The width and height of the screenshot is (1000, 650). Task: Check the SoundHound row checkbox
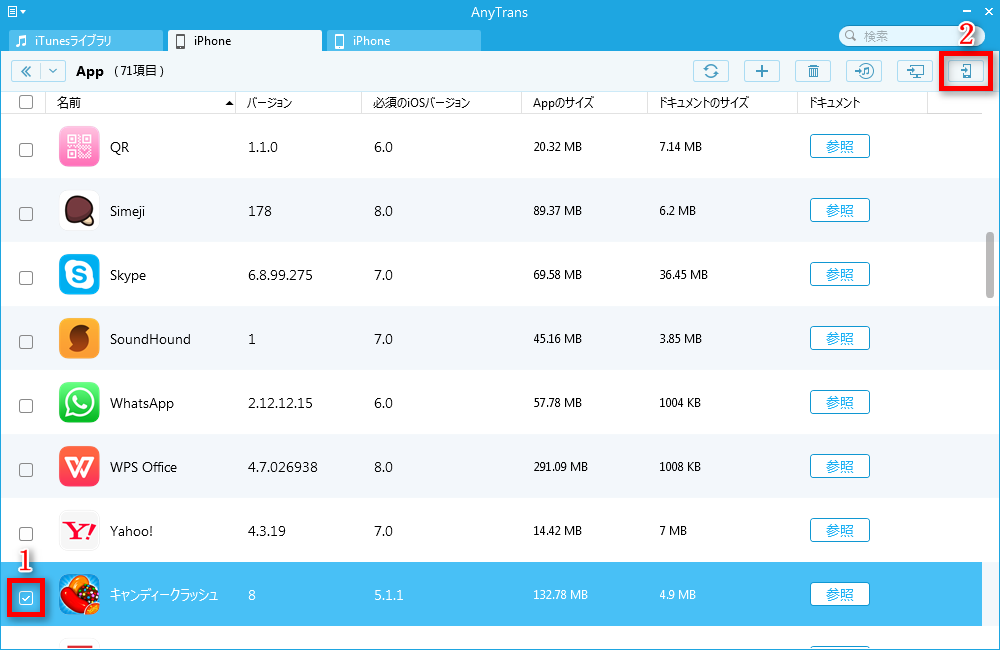[x=26, y=342]
